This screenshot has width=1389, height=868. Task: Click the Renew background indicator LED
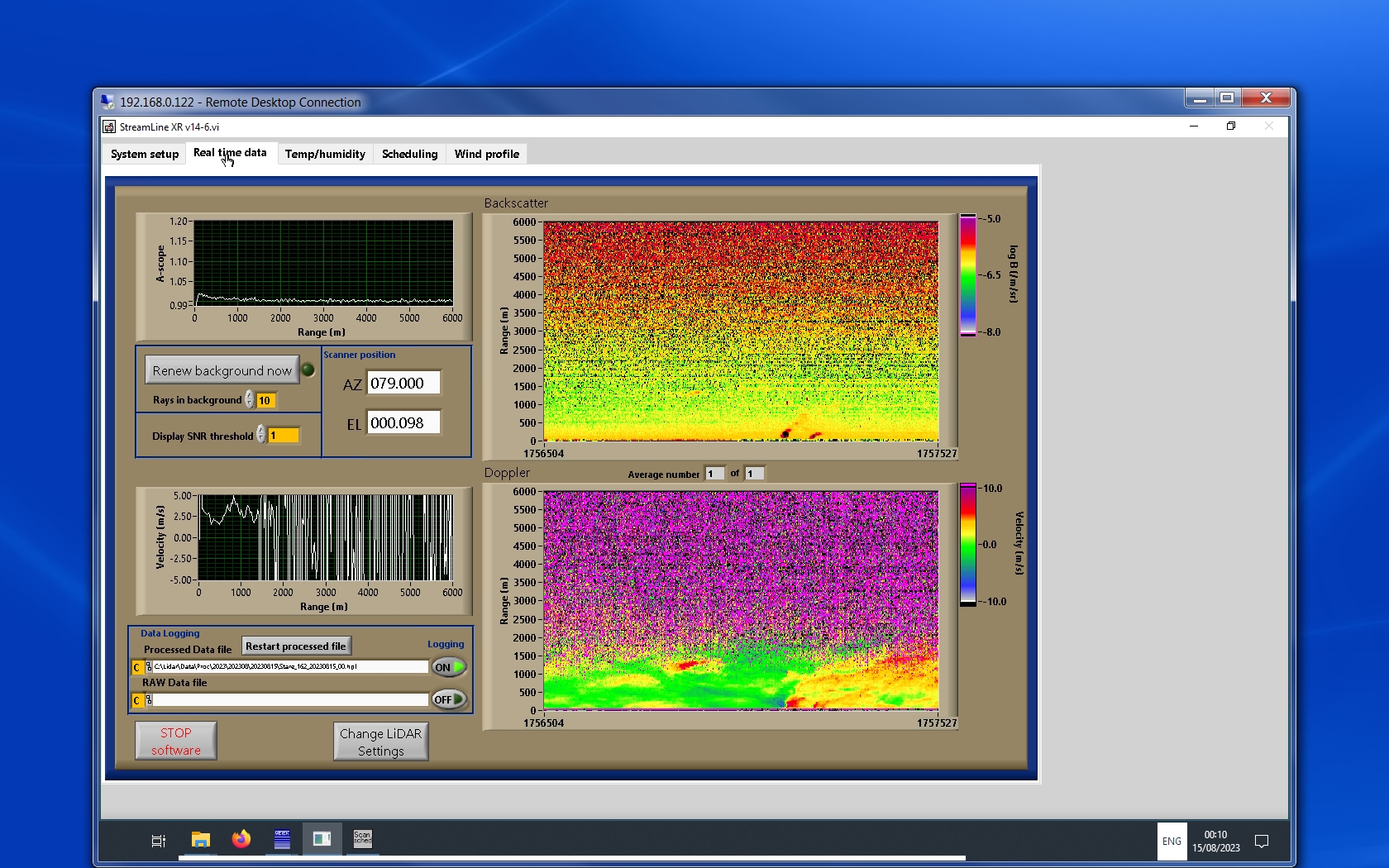[x=308, y=370]
